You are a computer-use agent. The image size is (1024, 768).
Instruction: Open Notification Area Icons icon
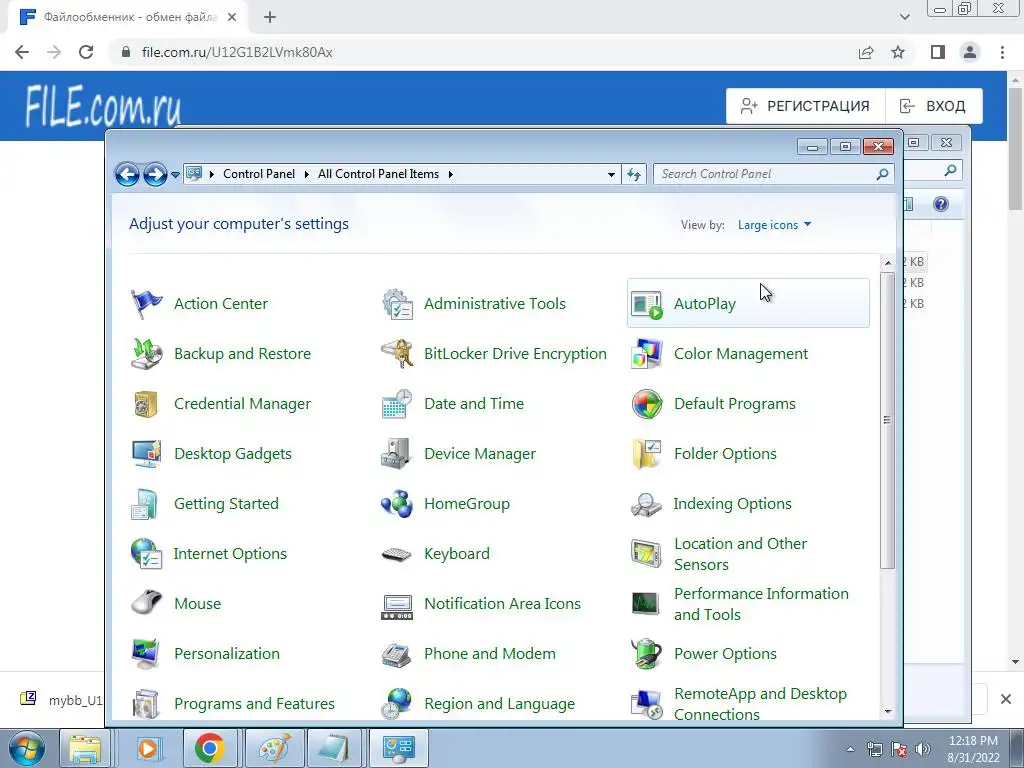tap(397, 606)
